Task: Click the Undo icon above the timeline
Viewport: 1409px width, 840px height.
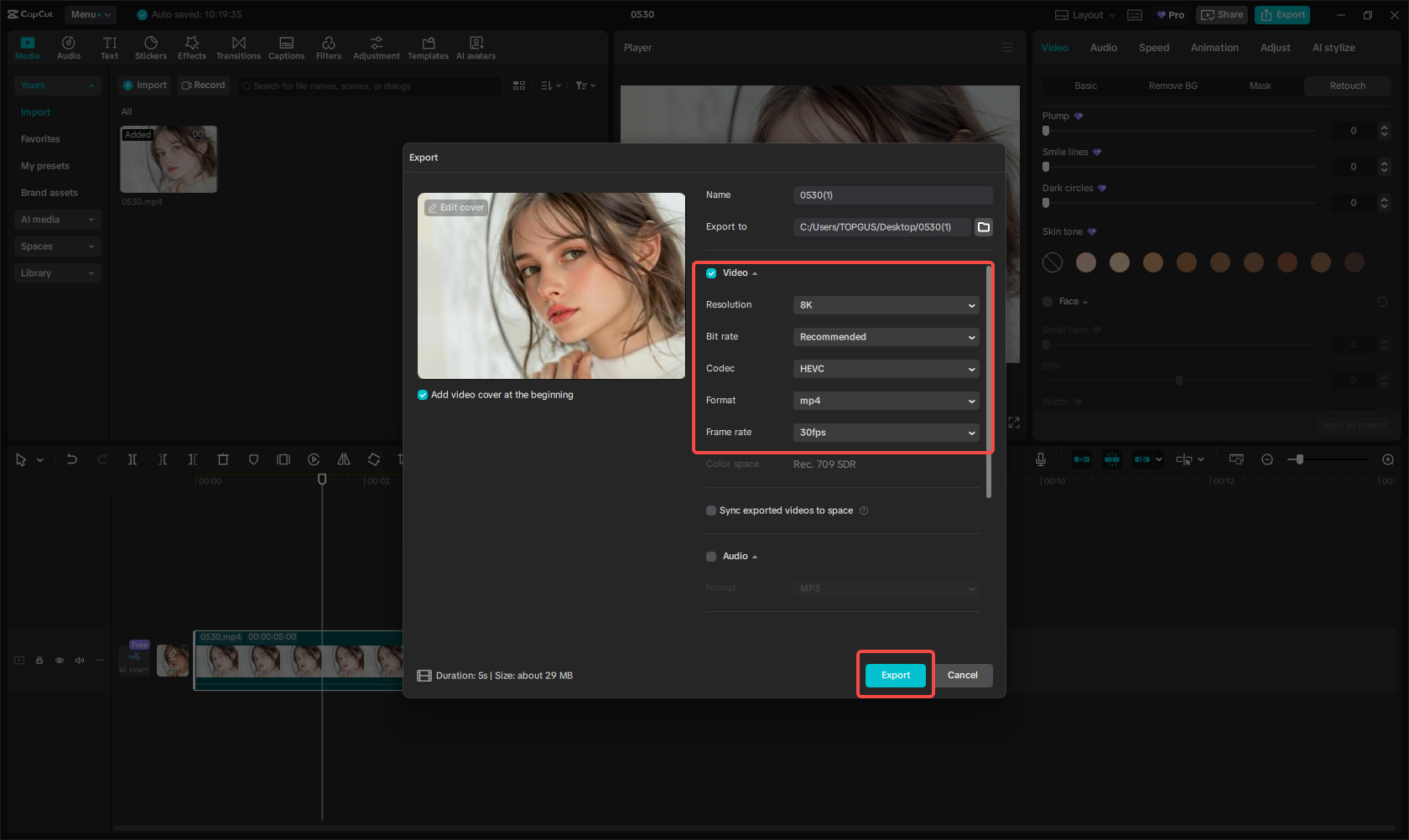Action: 72,459
